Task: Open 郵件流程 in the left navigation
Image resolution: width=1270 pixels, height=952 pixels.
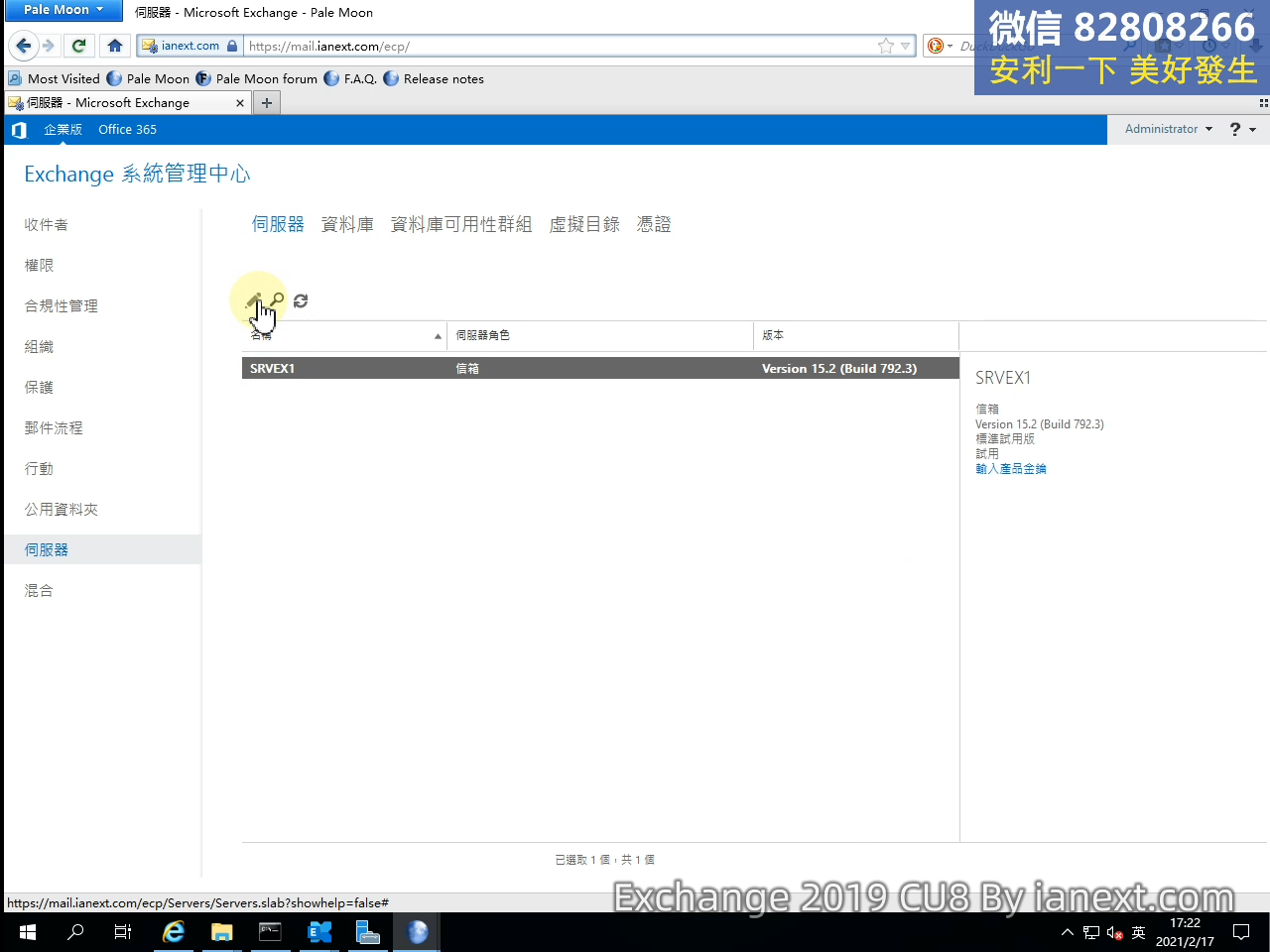Action: coord(54,428)
